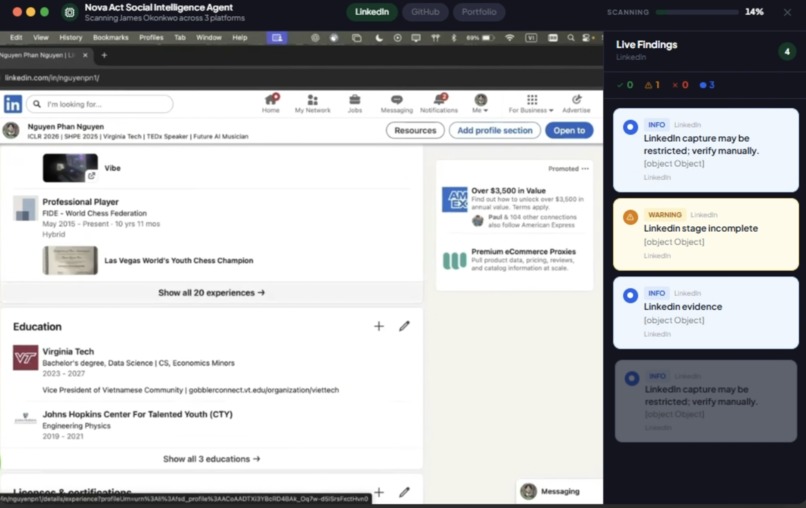Click the findings count badge 4
Screen dimensions: 806x508
point(786,51)
